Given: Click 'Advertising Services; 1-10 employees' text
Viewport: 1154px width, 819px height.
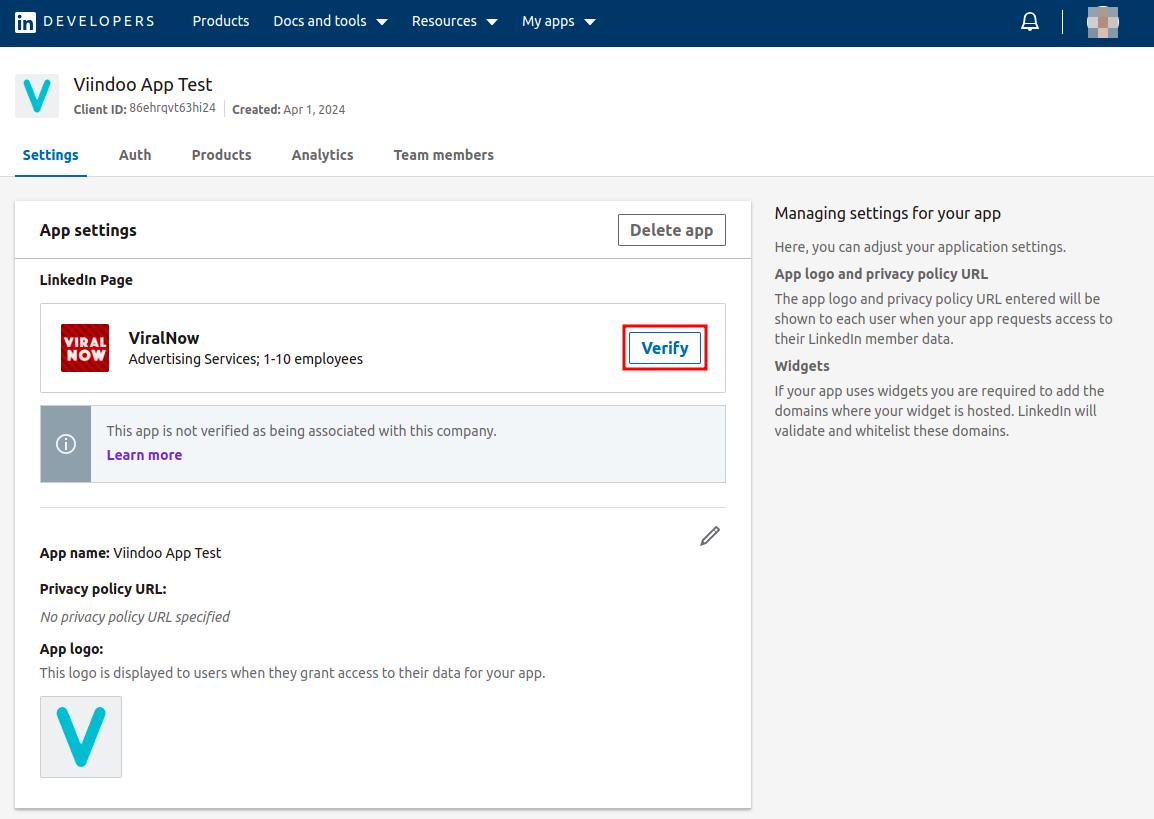Looking at the screenshot, I should [x=246, y=359].
